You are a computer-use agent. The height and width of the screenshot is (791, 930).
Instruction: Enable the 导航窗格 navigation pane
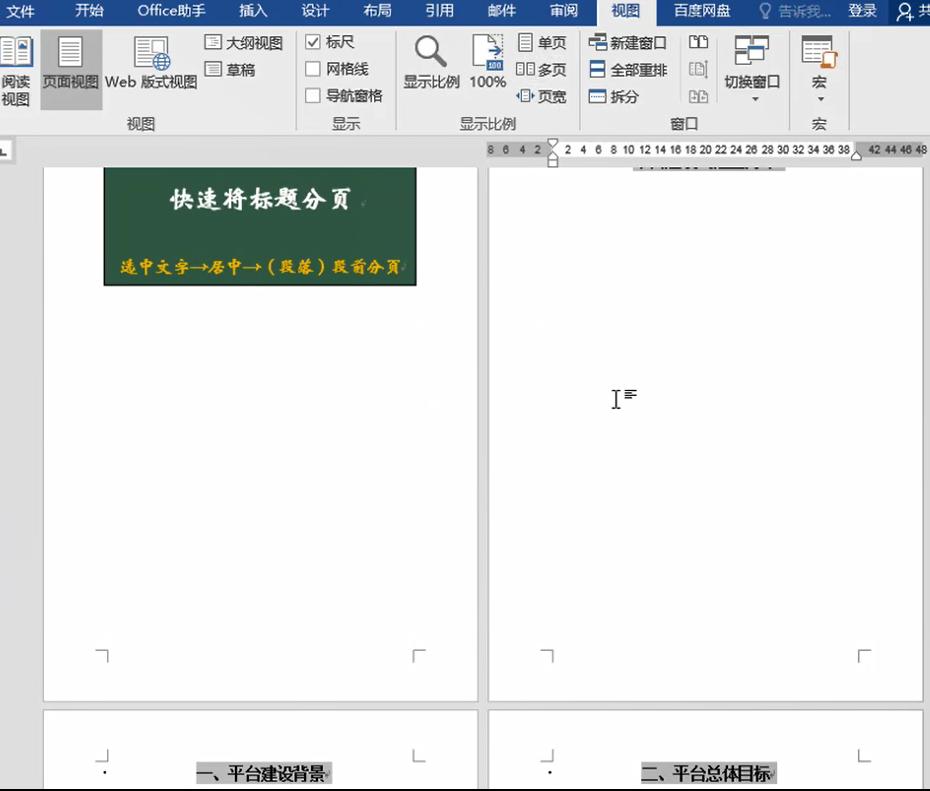point(314,96)
